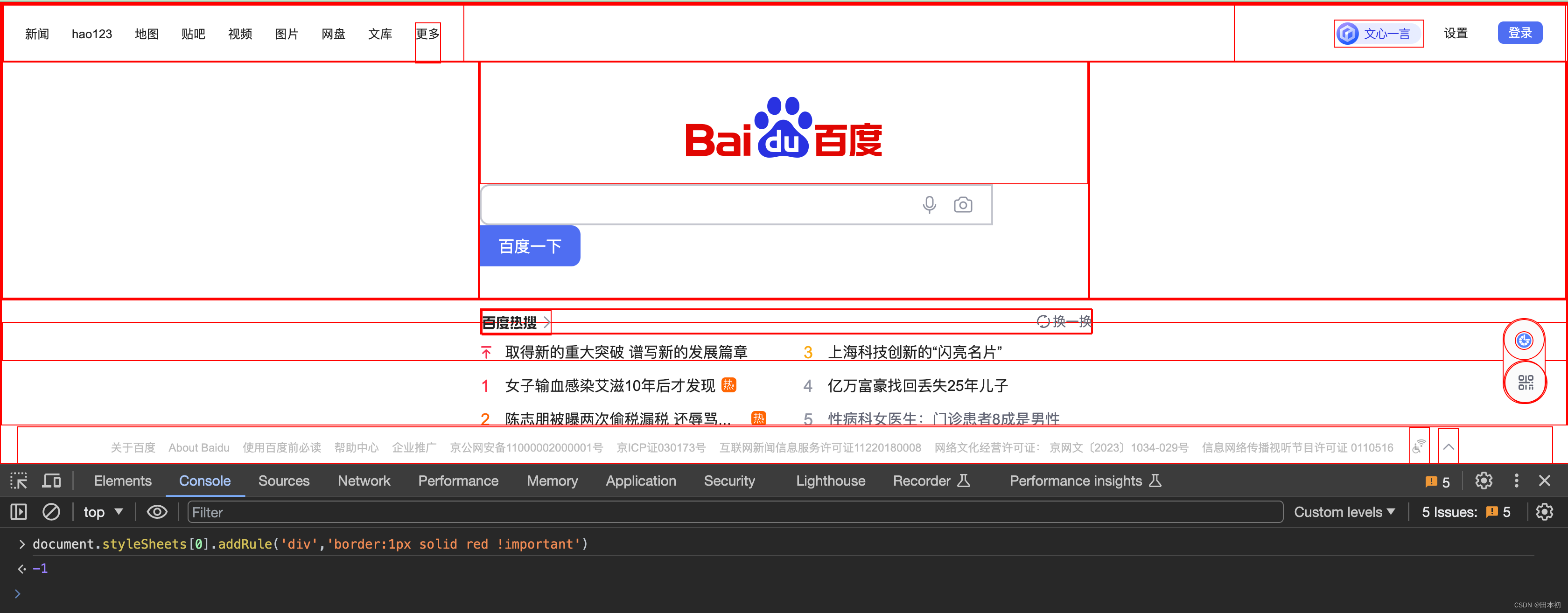Image resolution: width=1568 pixels, height=613 pixels.
Task: Open console settings gear beside Issues
Action: click(x=1544, y=512)
